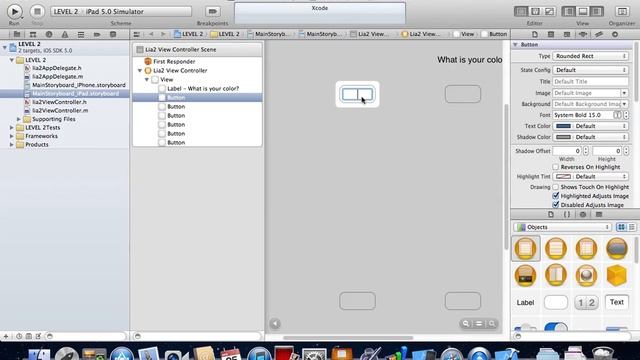Collapse the Button inspector section
The height and width of the screenshot is (360, 640).
coord(515,44)
